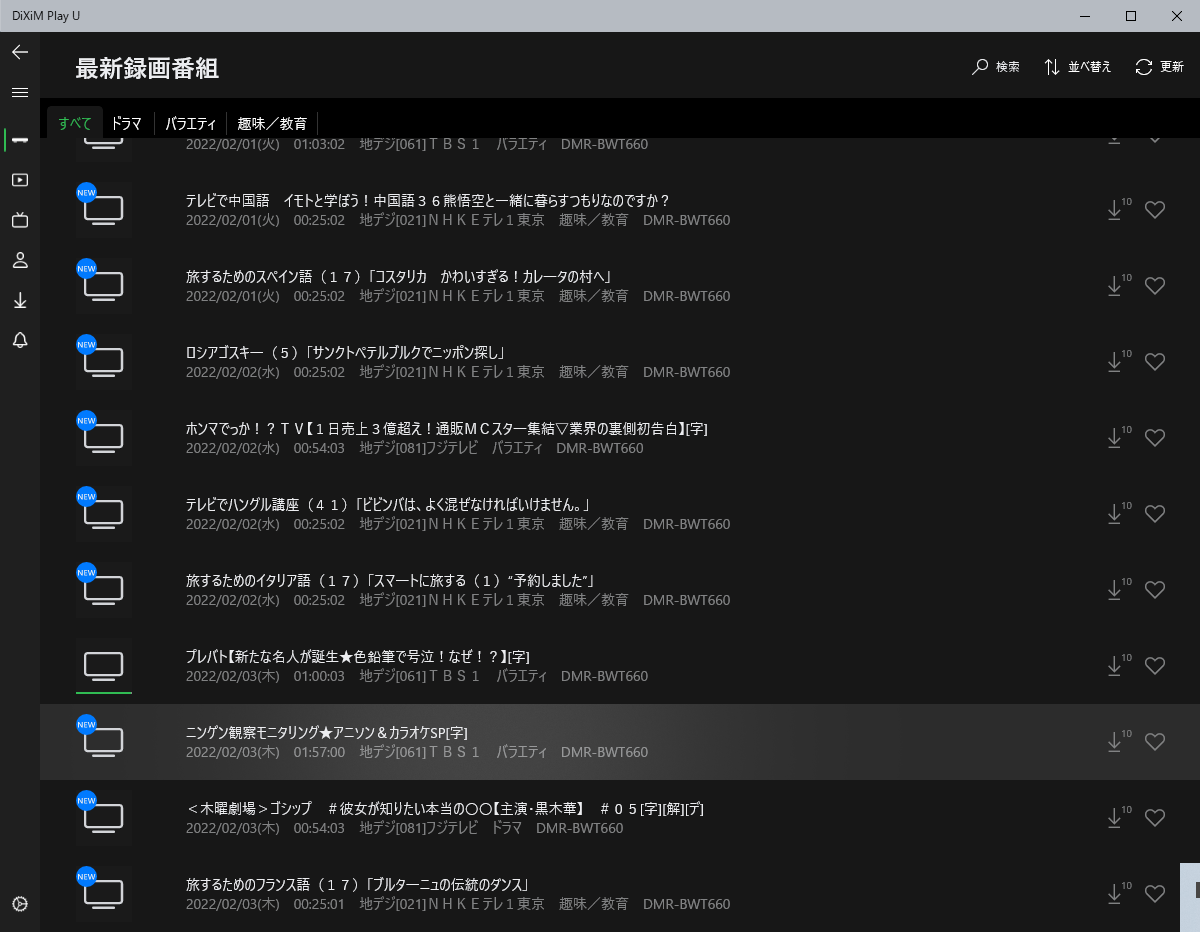Click the back arrow icon
Screen dimensions: 1200x932
click(20, 52)
